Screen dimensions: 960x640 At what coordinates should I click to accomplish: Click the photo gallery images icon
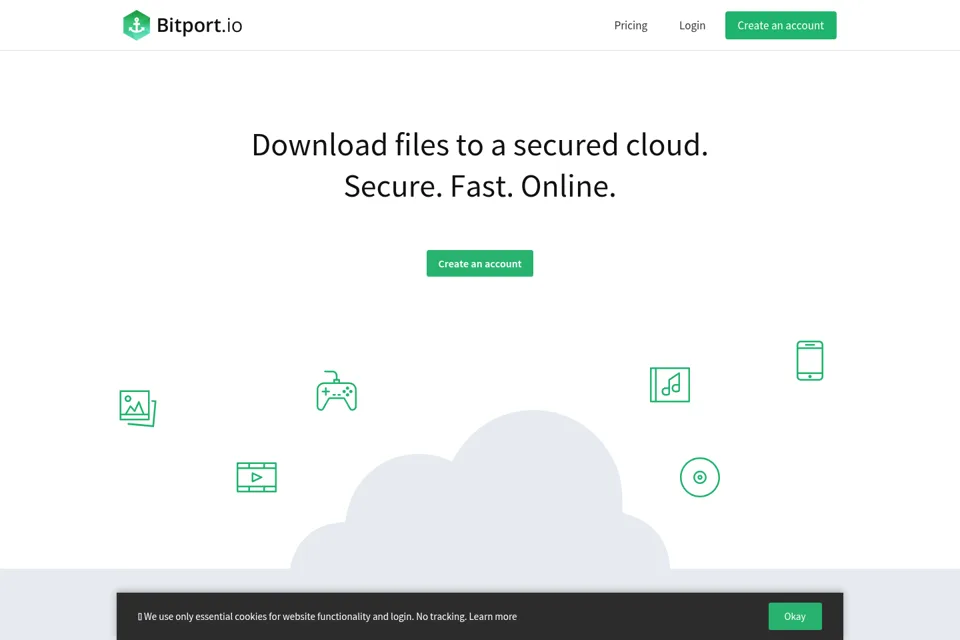(x=138, y=408)
